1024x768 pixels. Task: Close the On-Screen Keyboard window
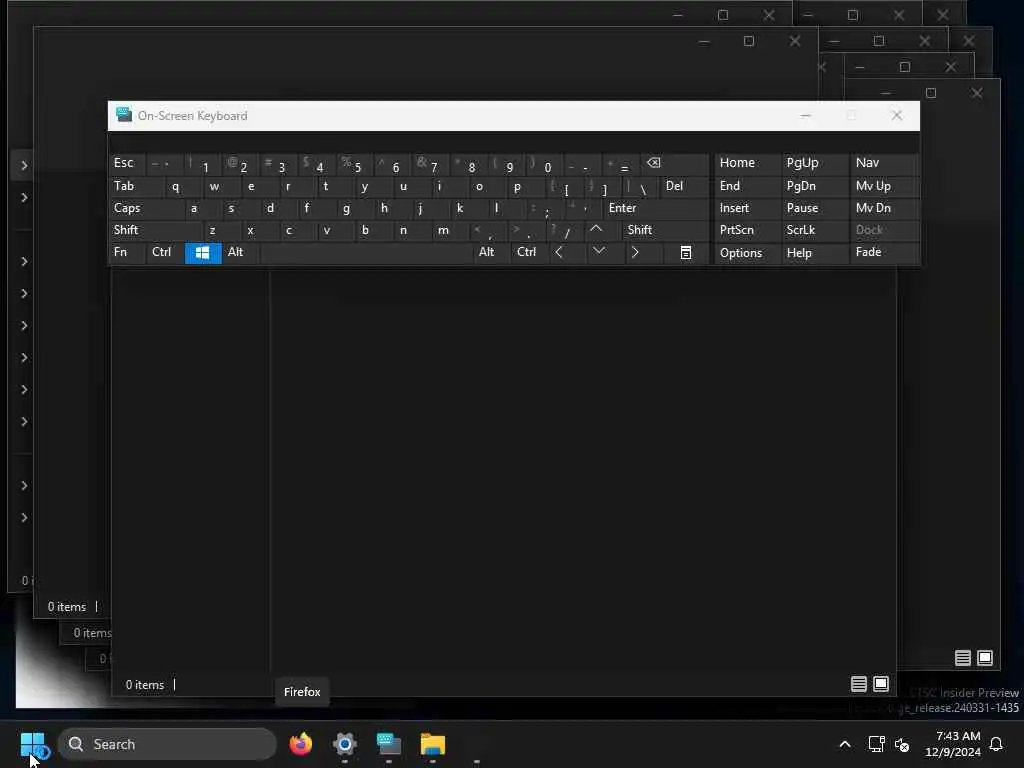[897, 116]
